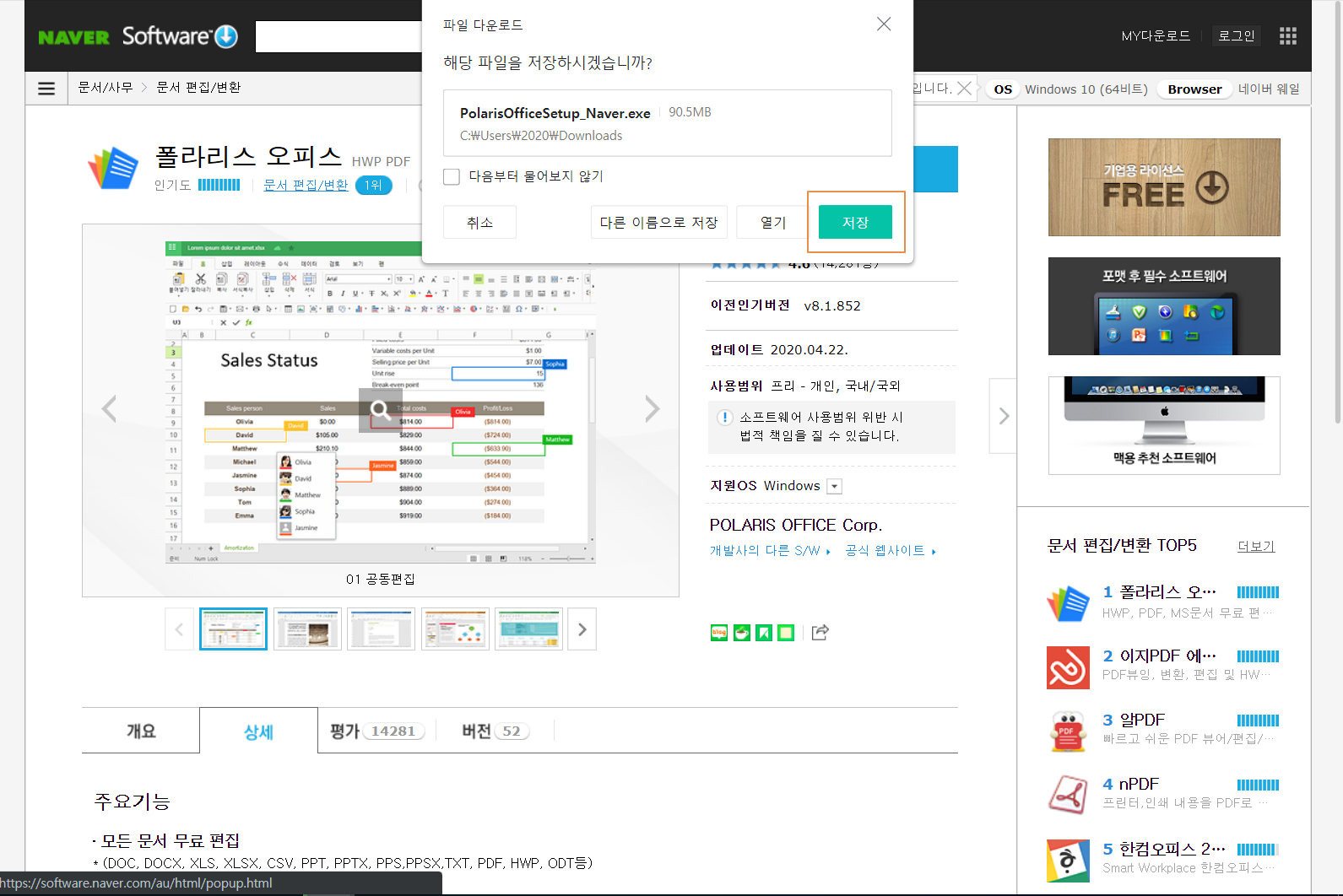
Task: Go to previous thumbnail page arrow
Action: point(179,629)
